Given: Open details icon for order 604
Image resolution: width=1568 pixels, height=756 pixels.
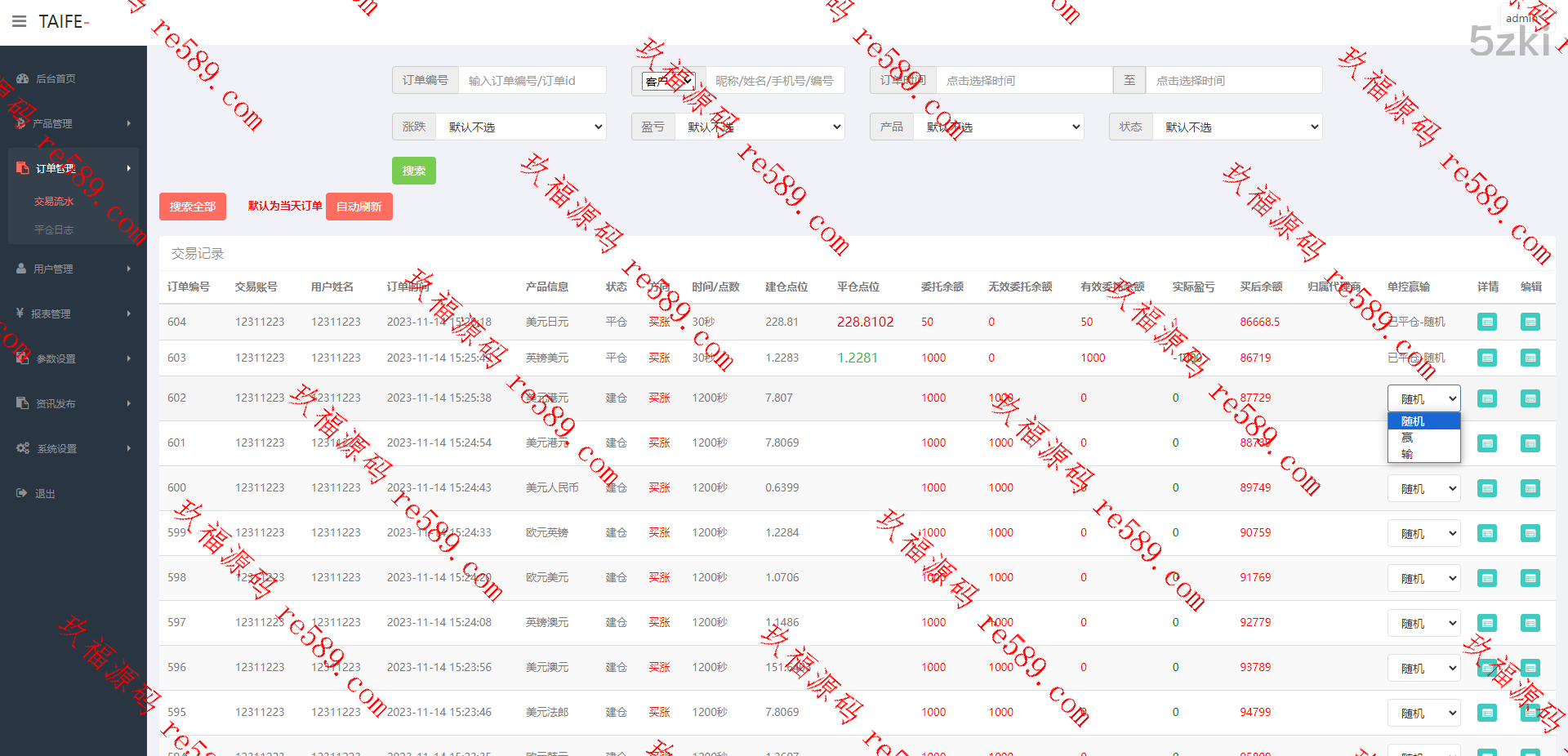Looking at the screenshot, I should (1487, 322).
